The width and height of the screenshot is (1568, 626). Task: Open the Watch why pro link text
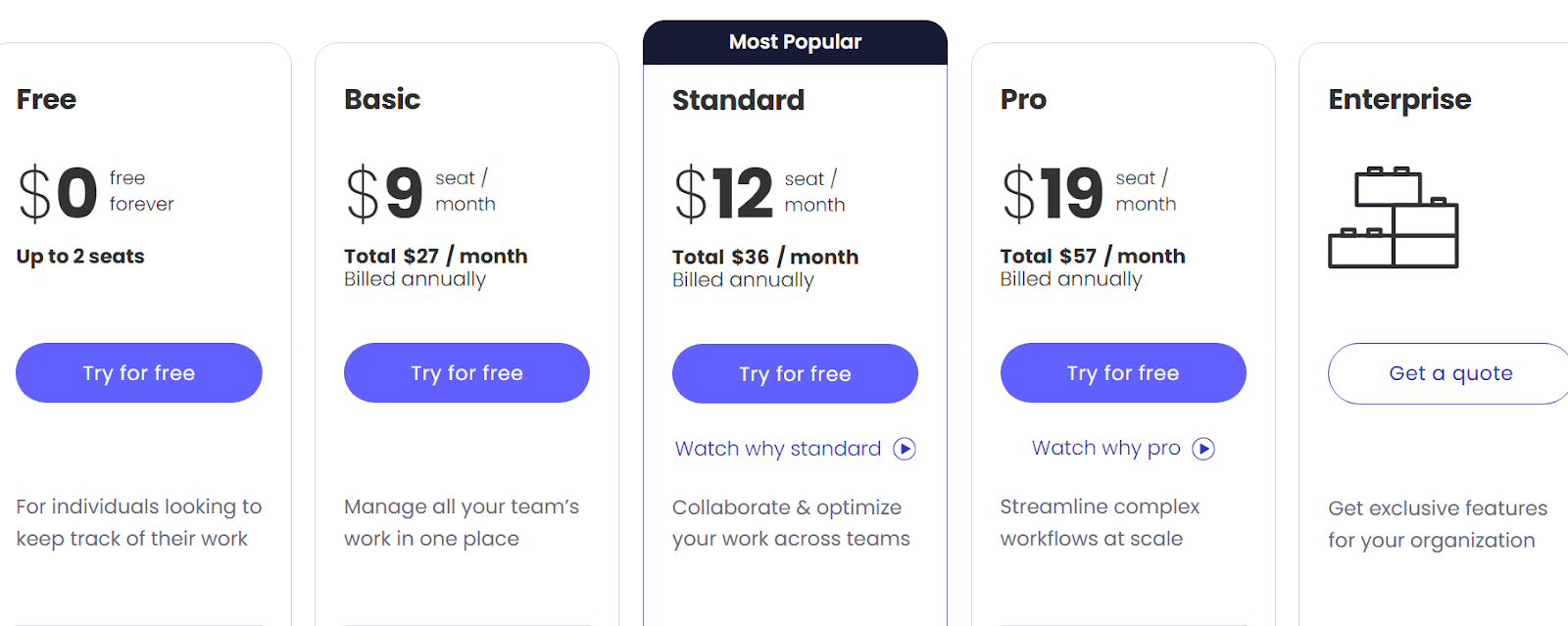tap(1105, 448)
